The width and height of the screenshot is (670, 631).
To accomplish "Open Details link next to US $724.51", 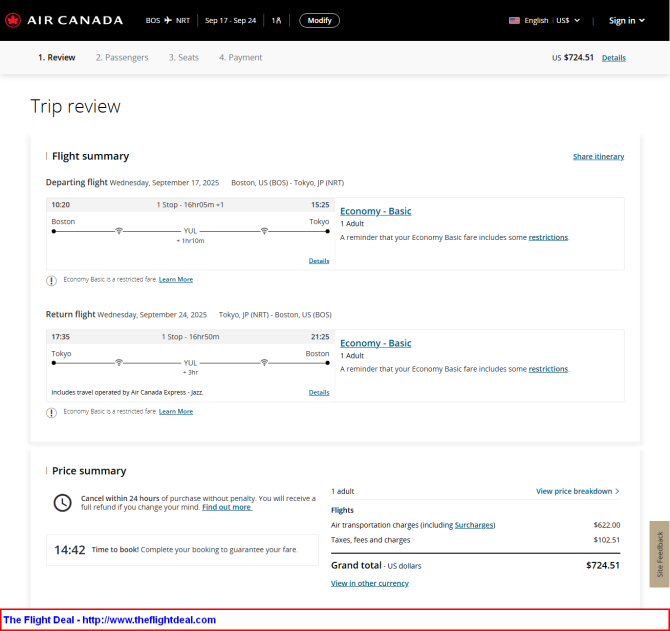I will [614, 58].
